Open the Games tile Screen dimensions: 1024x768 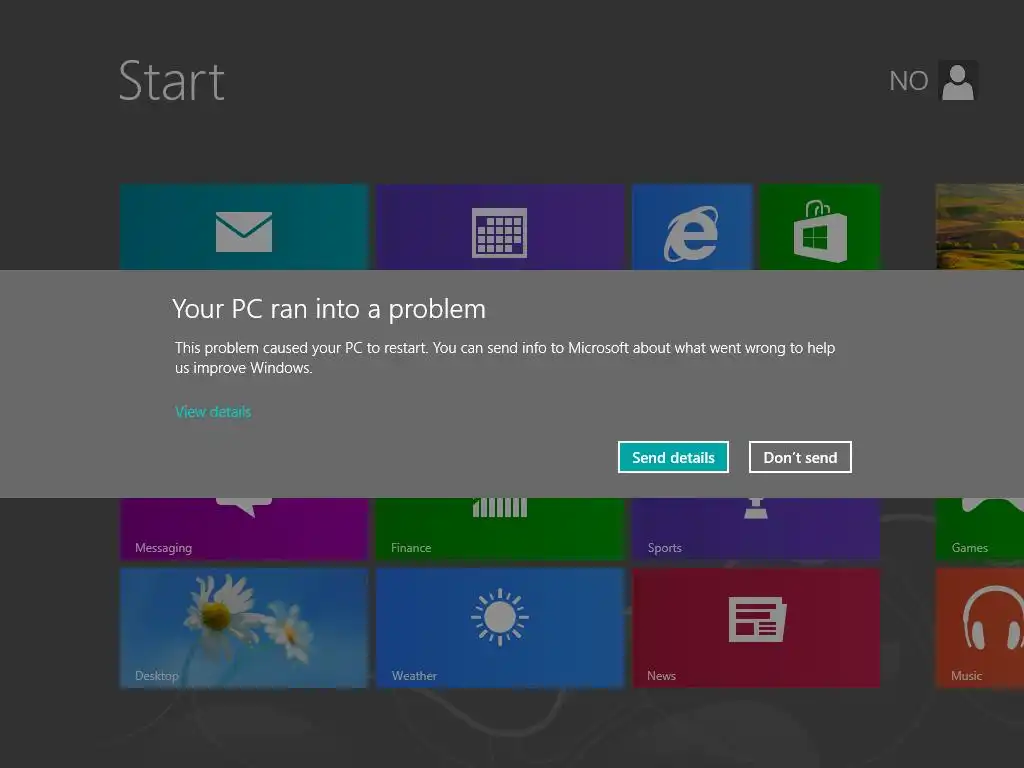[980, 528]
